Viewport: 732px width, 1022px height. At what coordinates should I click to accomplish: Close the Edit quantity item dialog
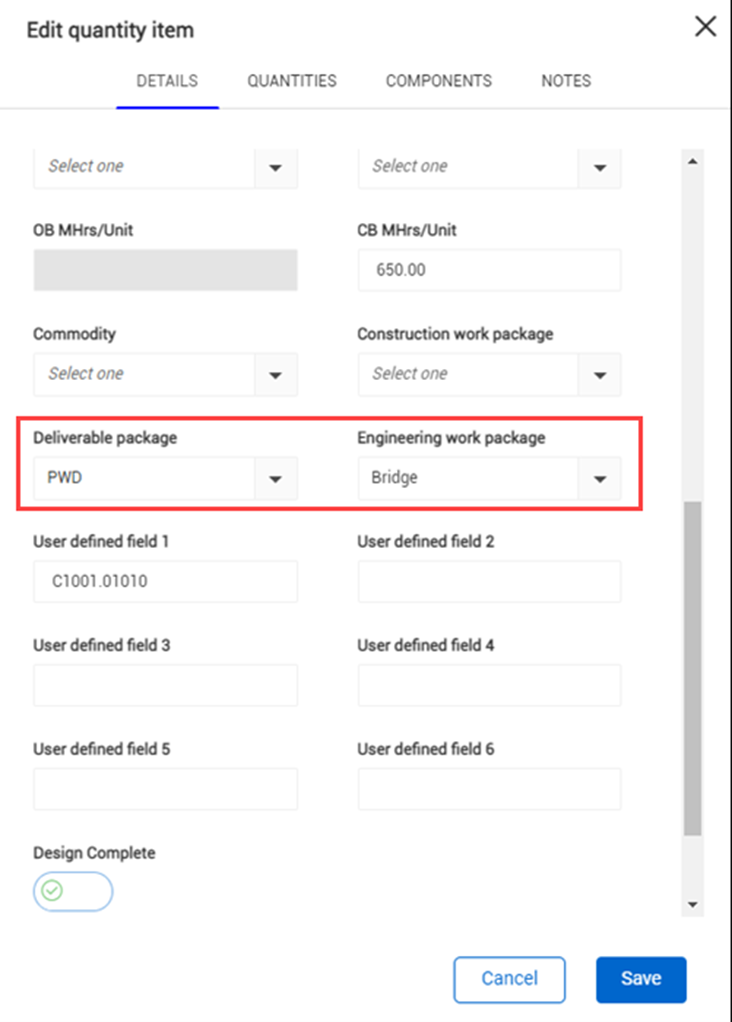705,27
